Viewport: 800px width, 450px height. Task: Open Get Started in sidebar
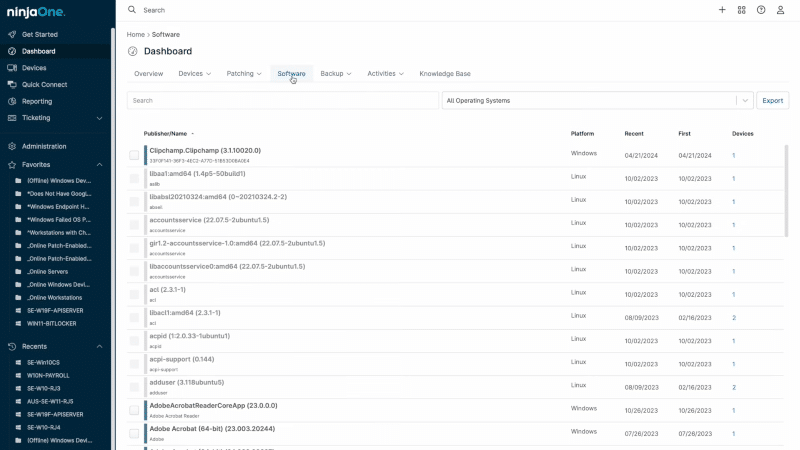(40, 35)
